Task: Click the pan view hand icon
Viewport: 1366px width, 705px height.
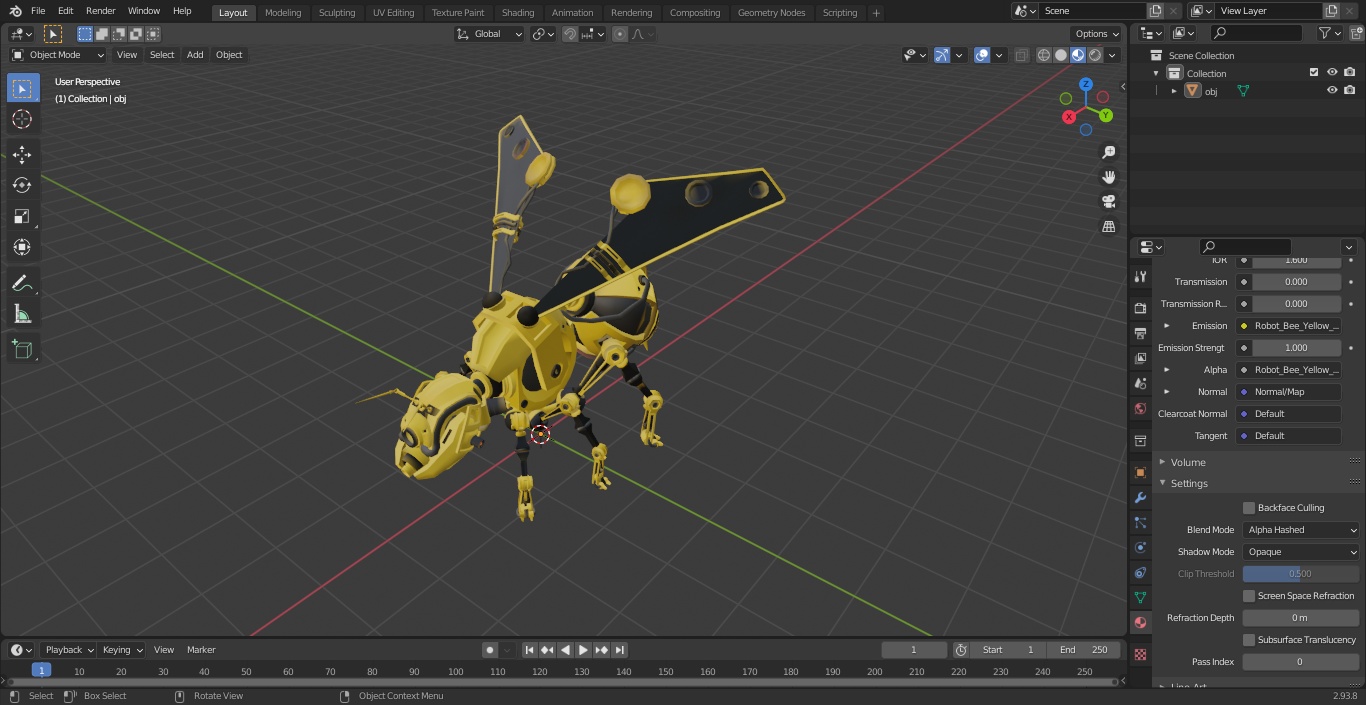Action: point(1108,177)
